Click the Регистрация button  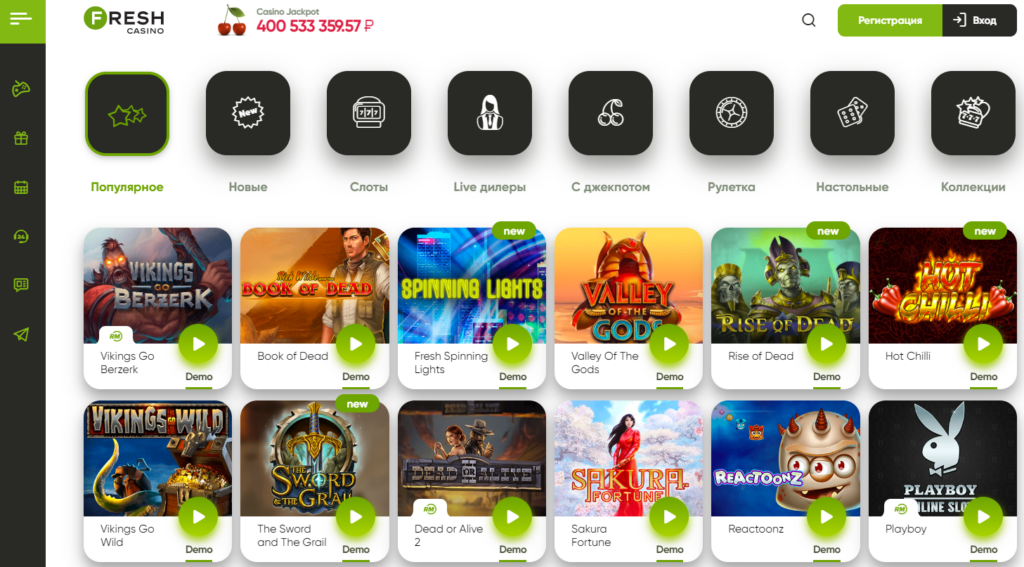(x=890, y=20)
